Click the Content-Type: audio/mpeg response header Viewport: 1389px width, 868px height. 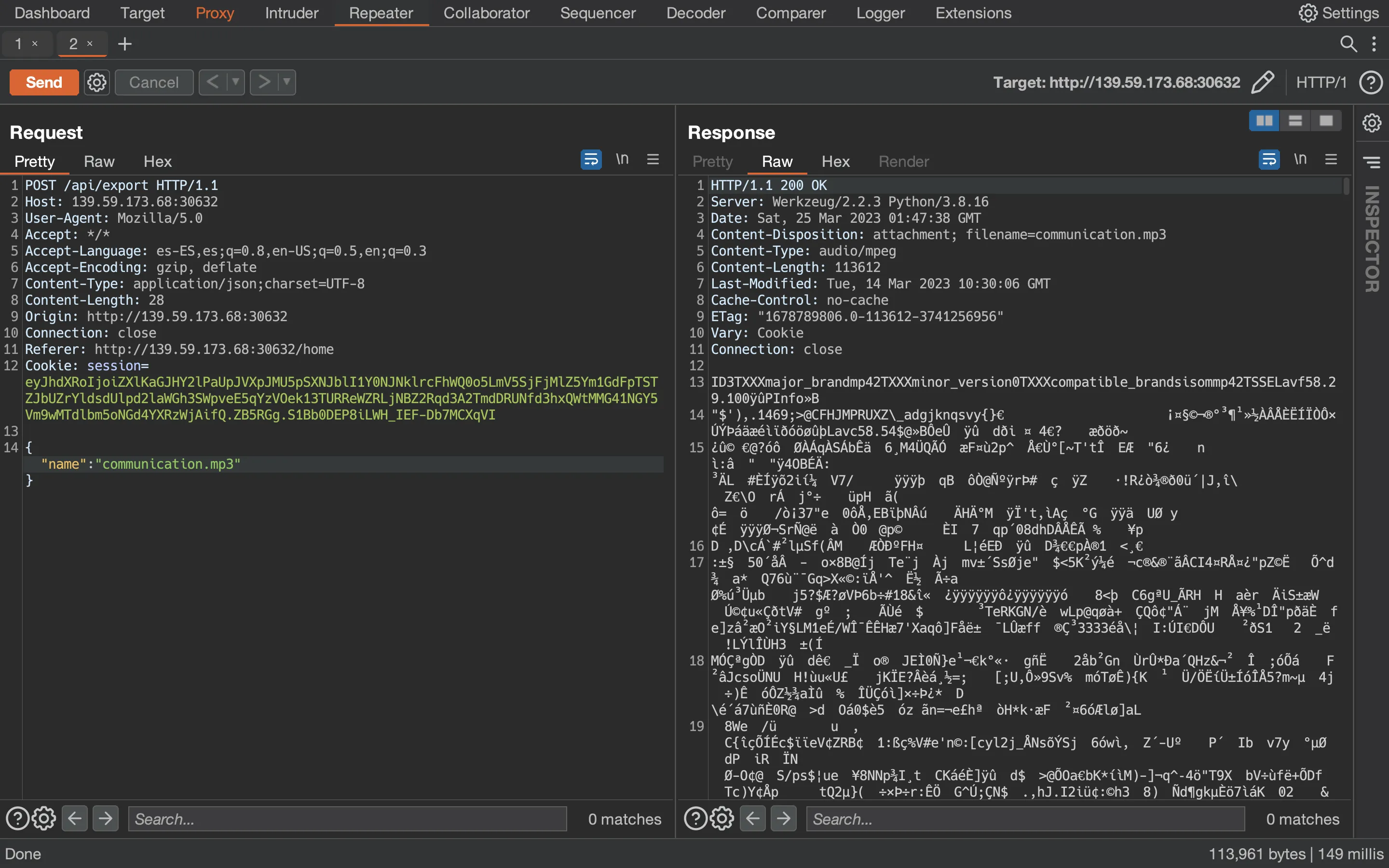pyautogui.click(x=803, y=251)
